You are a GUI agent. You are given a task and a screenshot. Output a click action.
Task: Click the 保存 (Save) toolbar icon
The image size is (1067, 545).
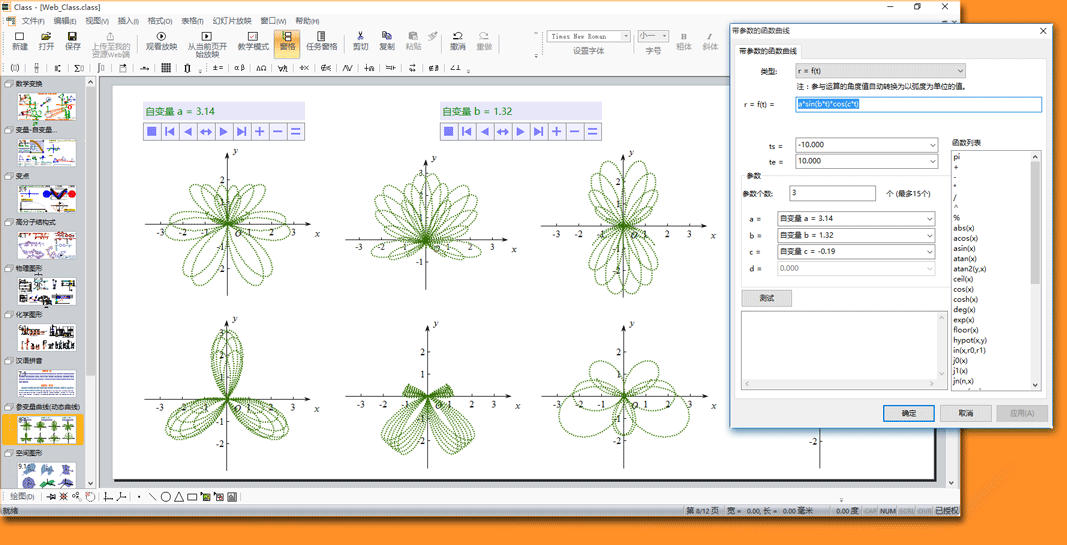pyautogui.click(x=72, y=40)
